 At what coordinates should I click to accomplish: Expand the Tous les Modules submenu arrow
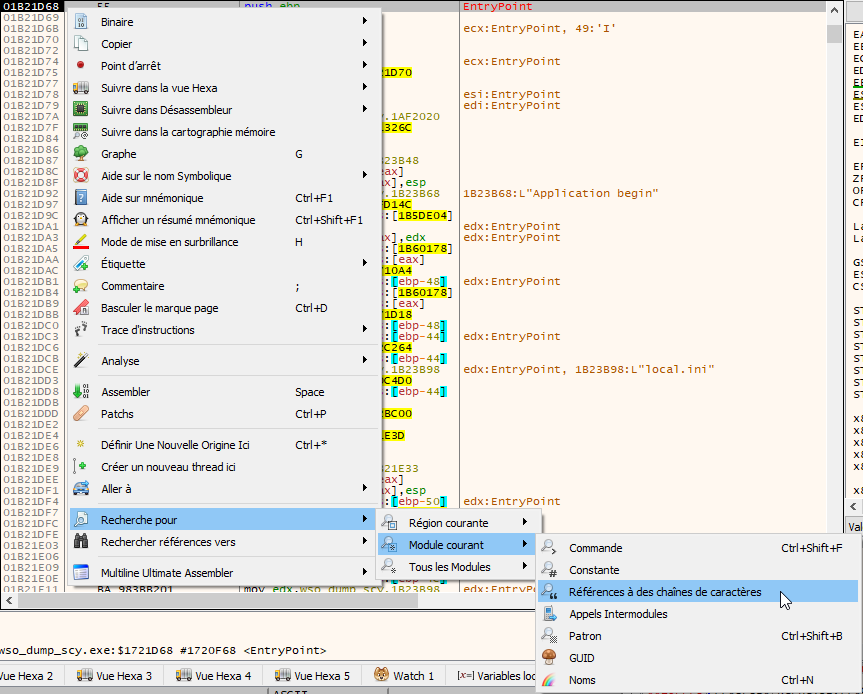click(x=524, y=567)
